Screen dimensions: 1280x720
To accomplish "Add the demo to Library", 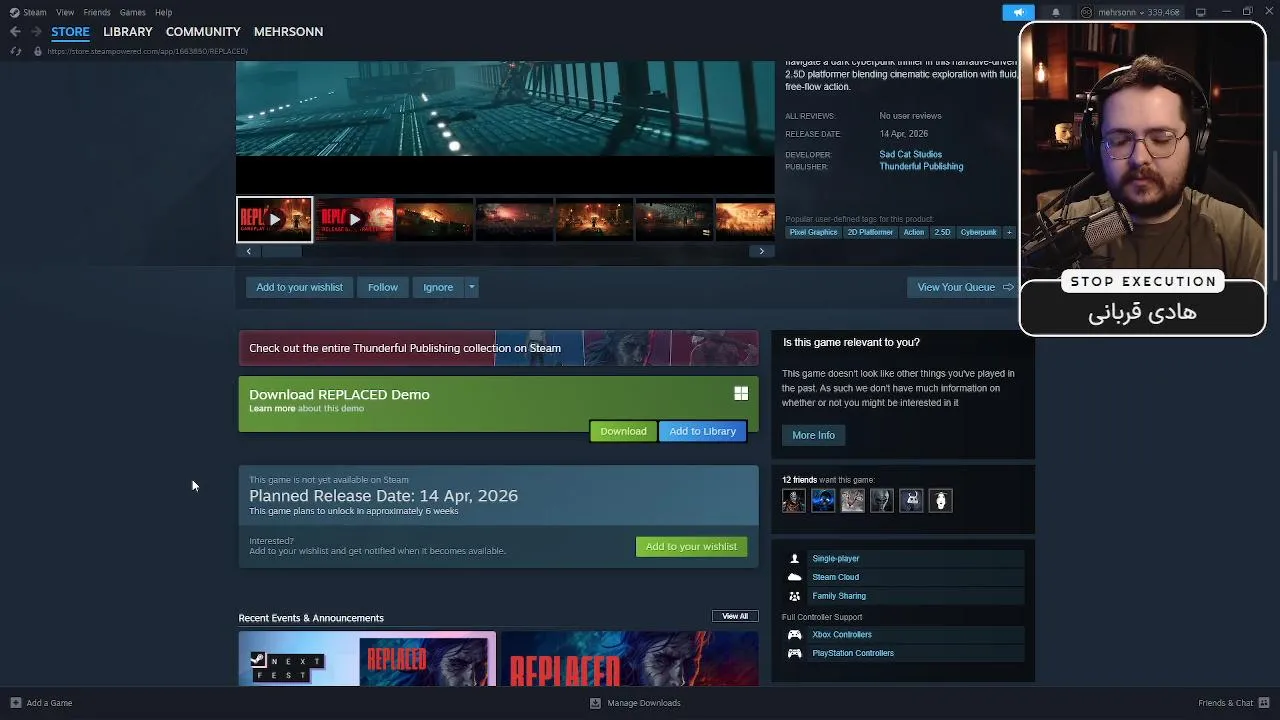I will point(702,431).
